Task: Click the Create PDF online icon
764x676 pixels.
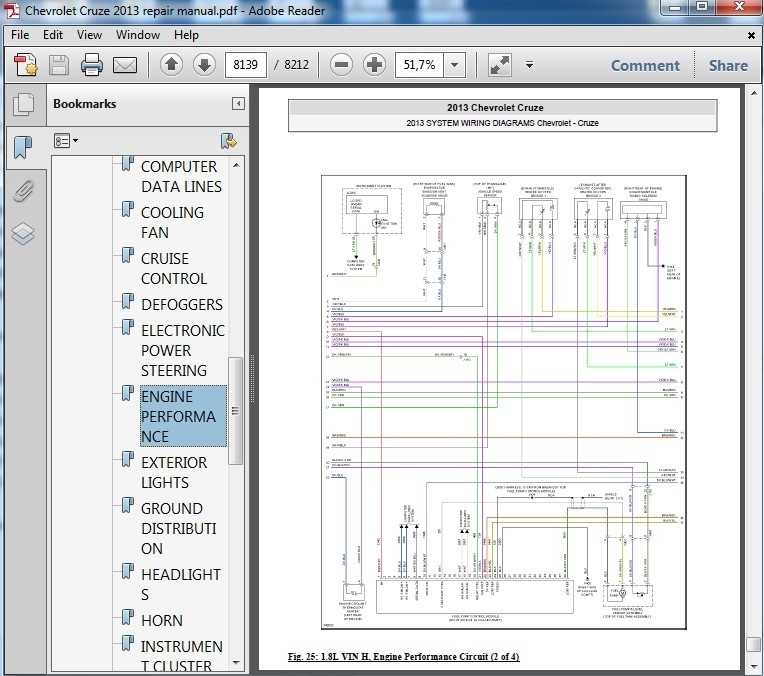Action: coord(25,66)
